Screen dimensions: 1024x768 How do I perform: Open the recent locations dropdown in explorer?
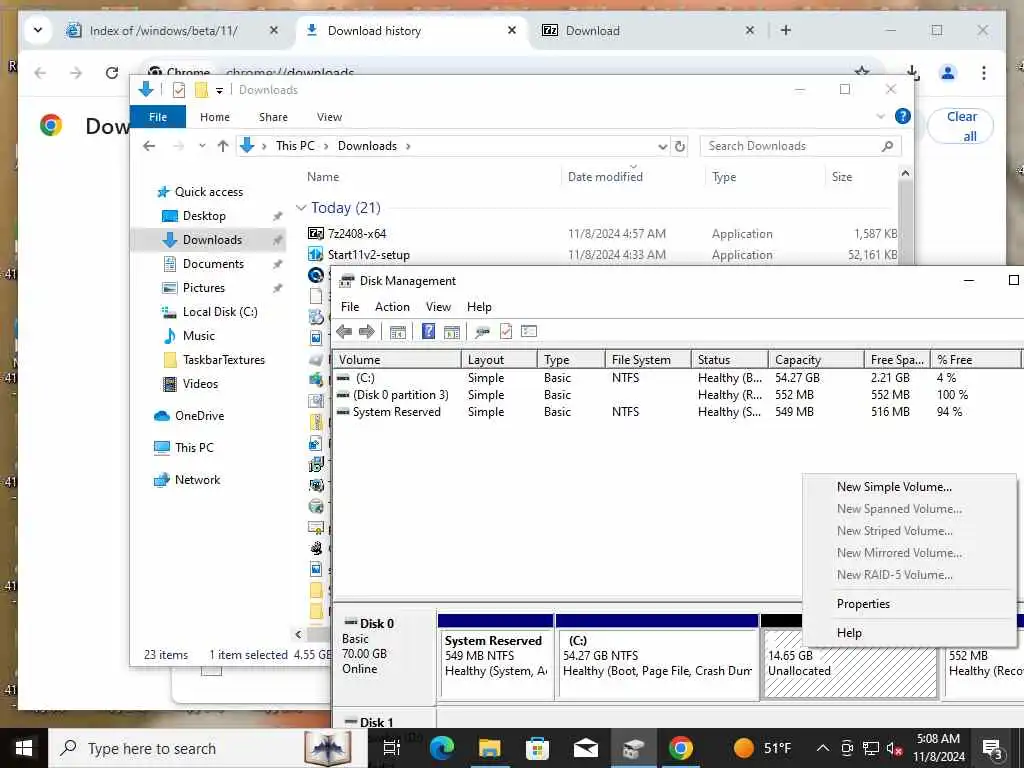click(202, 146)
